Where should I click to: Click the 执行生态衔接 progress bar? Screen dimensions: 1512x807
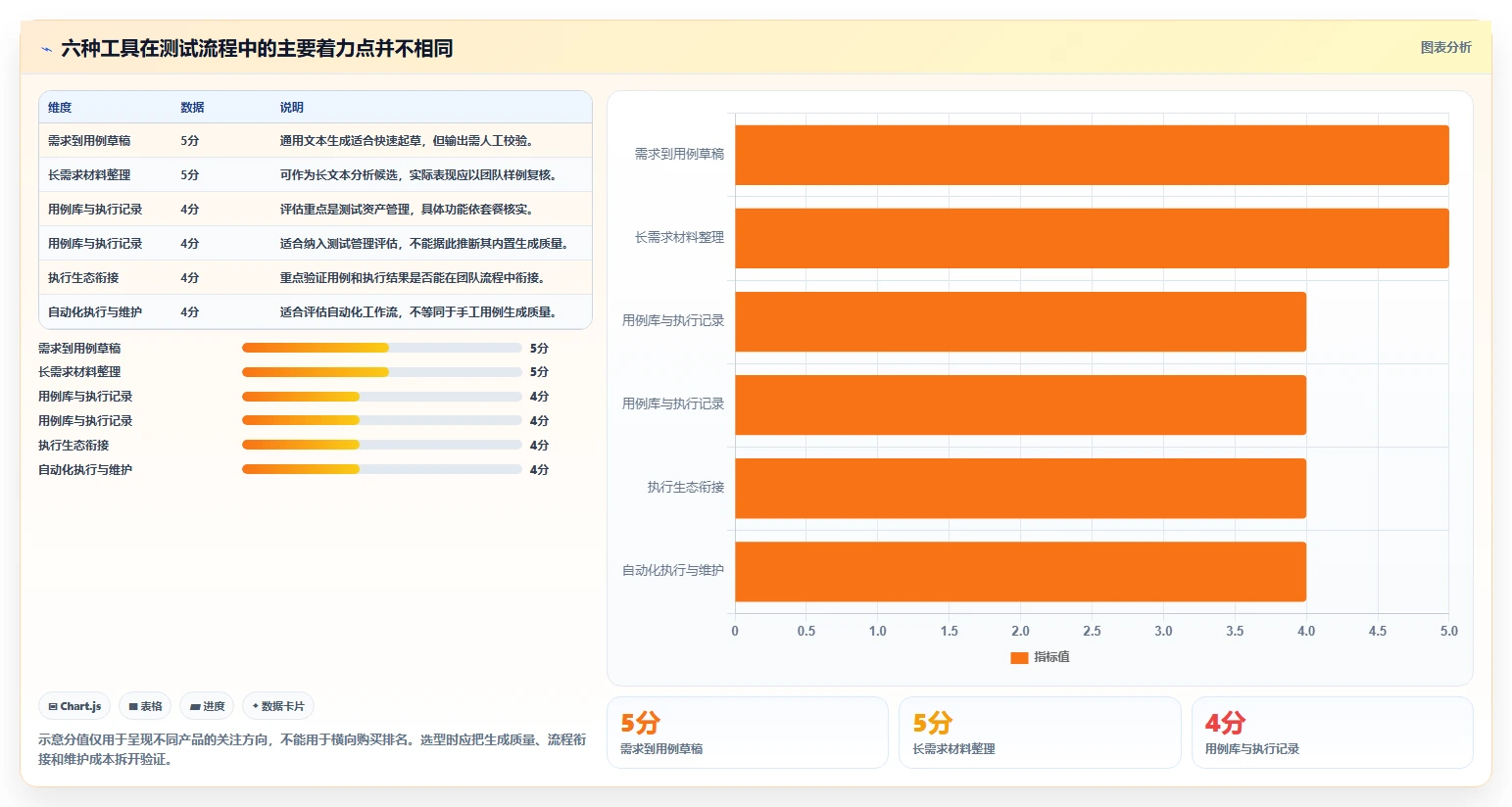pos(382,445)
